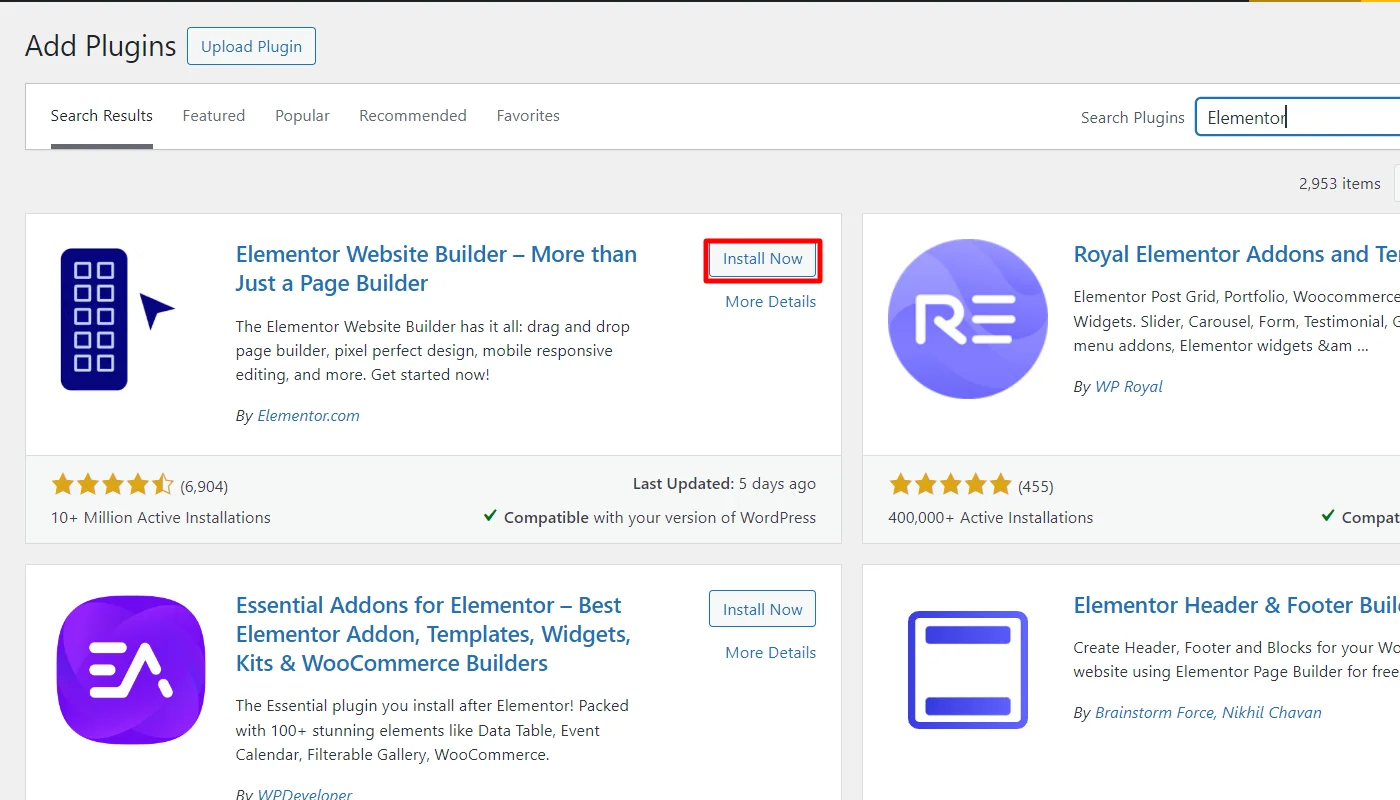The height and width of the screenshot is (800, 1400).
Task: Switch to the Popular tab
Action: (302, 116)
